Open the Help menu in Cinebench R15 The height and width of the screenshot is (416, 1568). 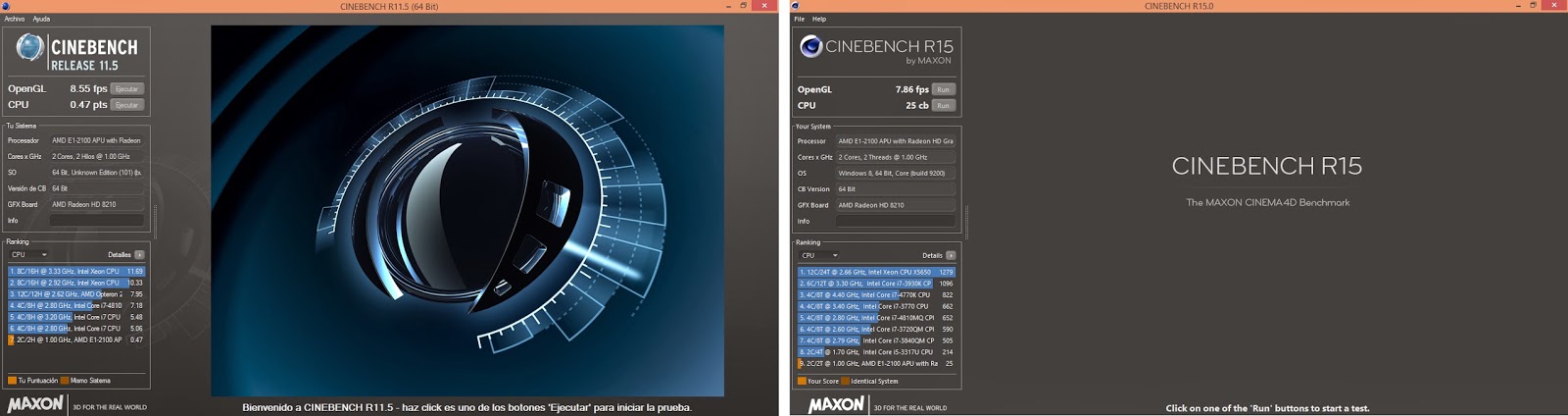819,19
